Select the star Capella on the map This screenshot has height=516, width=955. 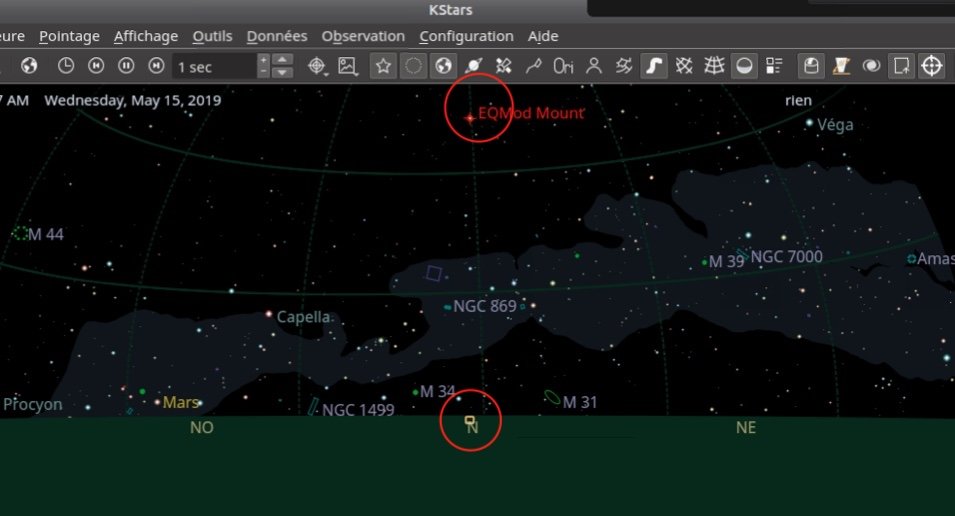[x=269, y=314]
